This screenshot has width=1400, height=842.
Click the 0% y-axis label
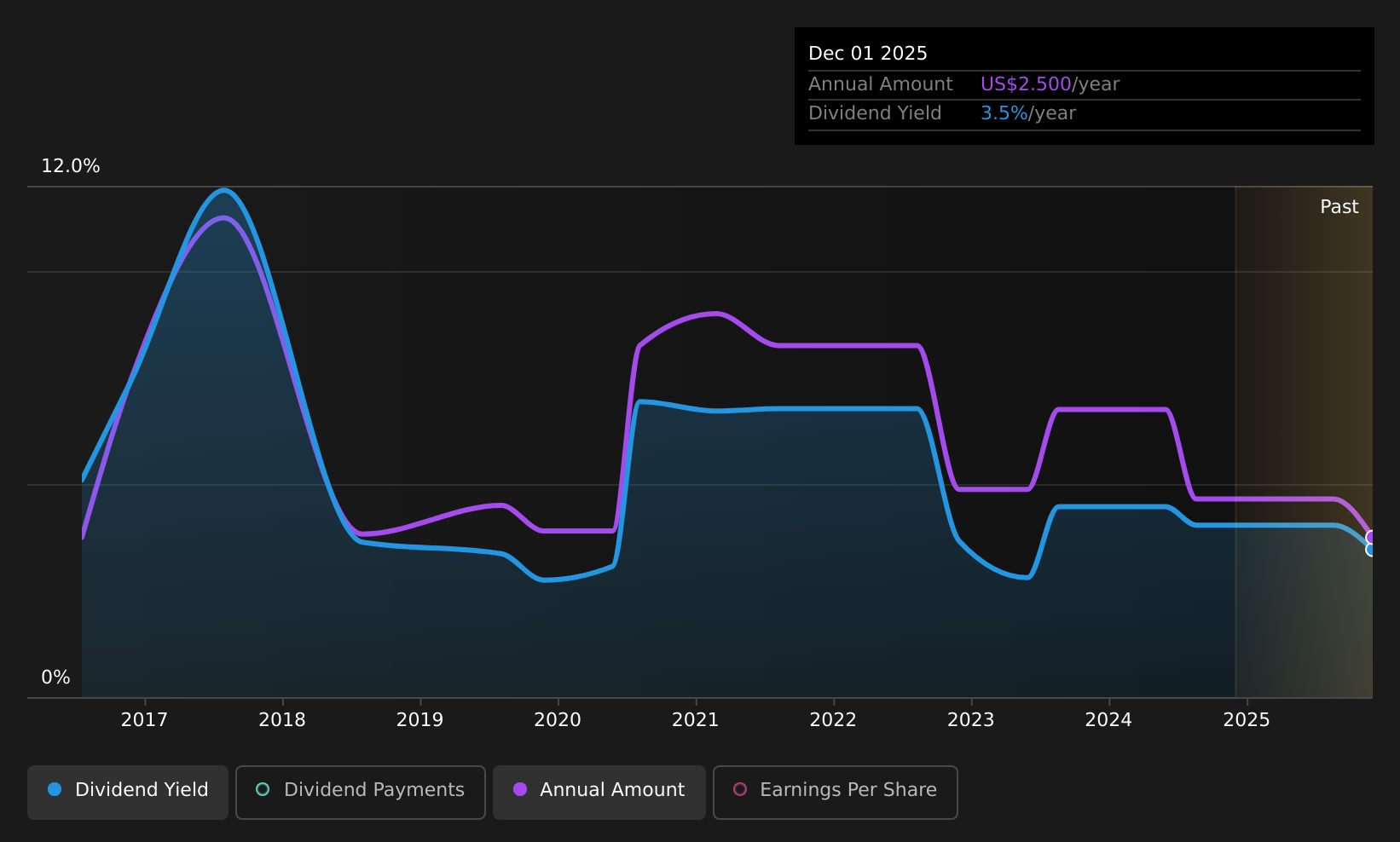55,678
